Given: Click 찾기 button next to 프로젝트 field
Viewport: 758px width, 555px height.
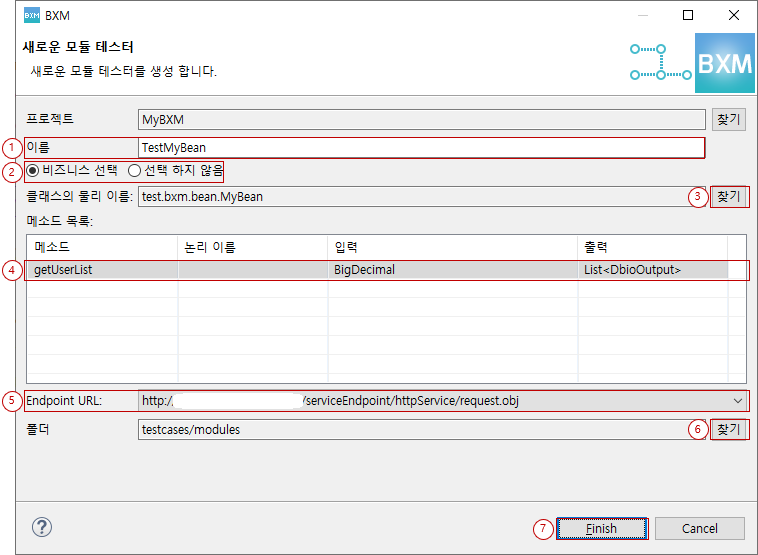Looking at the screenshot, I should (729, 119).
